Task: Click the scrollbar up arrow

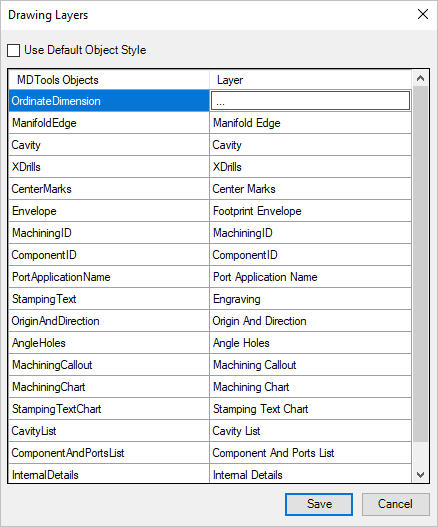Action: 420,78
